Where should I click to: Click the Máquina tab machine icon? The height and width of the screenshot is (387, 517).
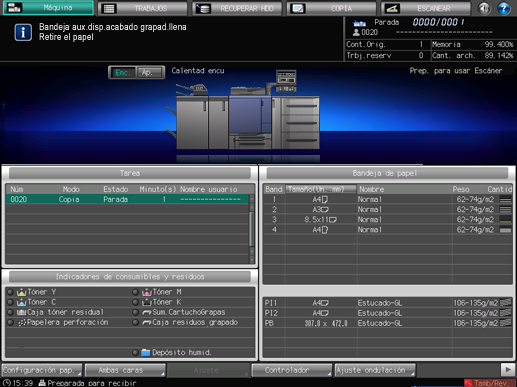14,8
